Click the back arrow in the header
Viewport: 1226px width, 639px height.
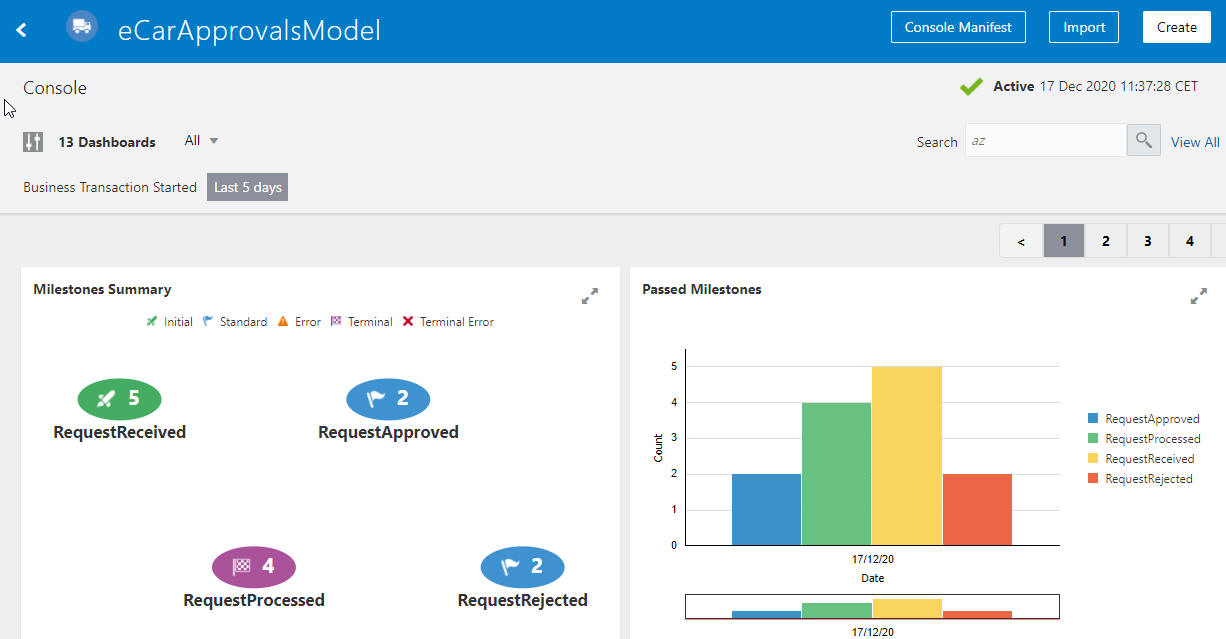21,29
